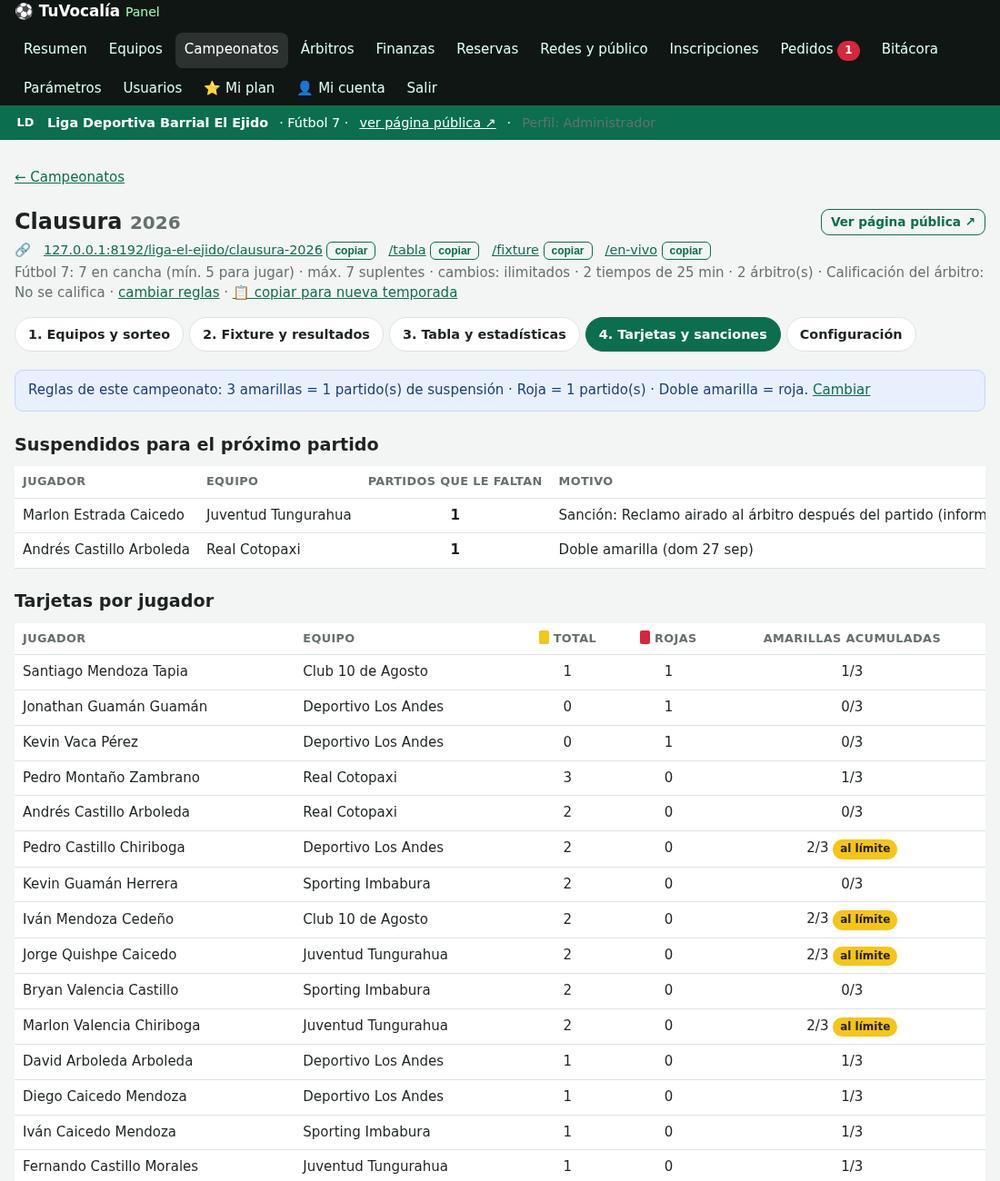Click the LD league avatar badge
The width and height of the screenshot is (1000, 1181).
(26, 122)
